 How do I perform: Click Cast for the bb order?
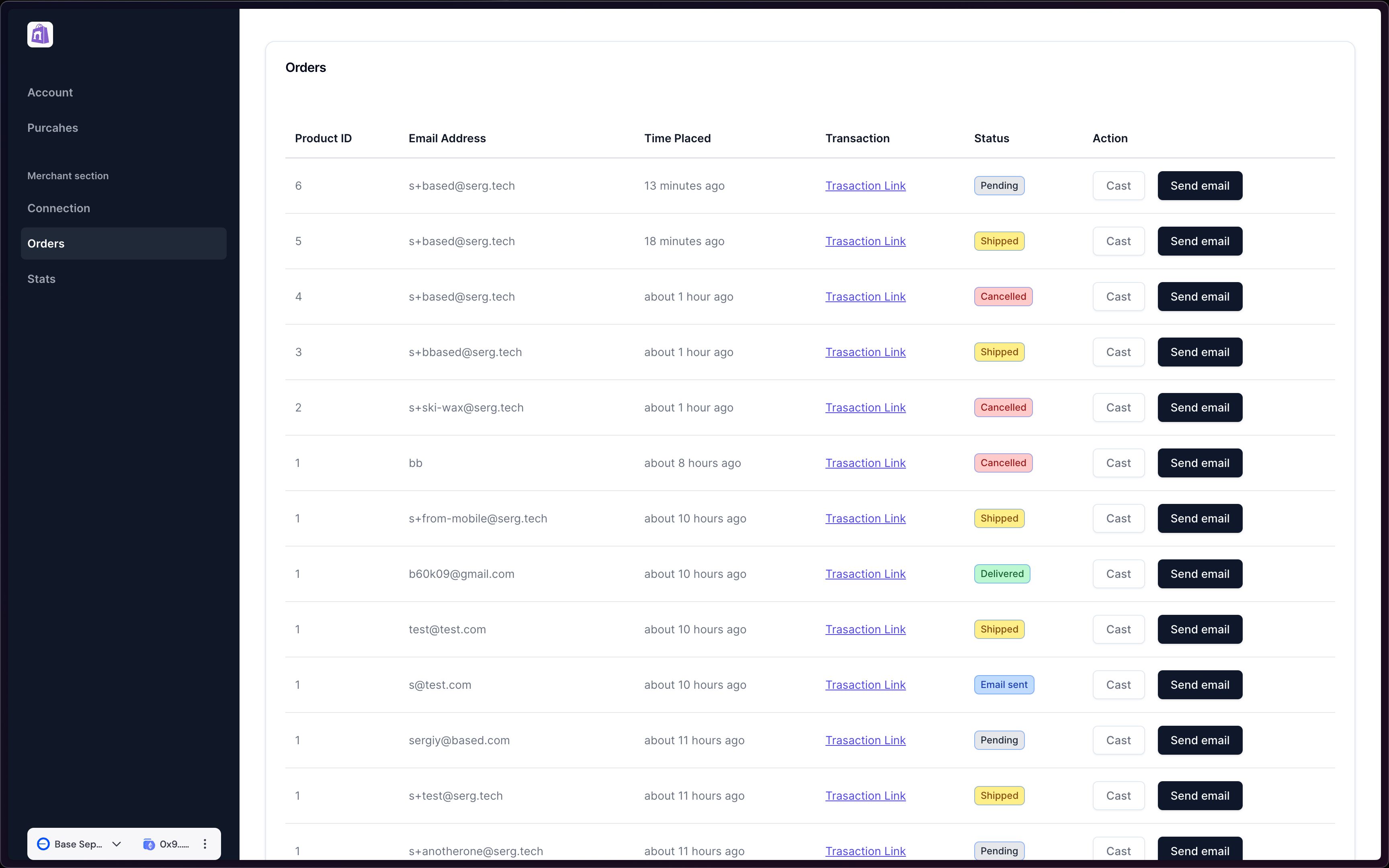click(x=1118, y=463)
